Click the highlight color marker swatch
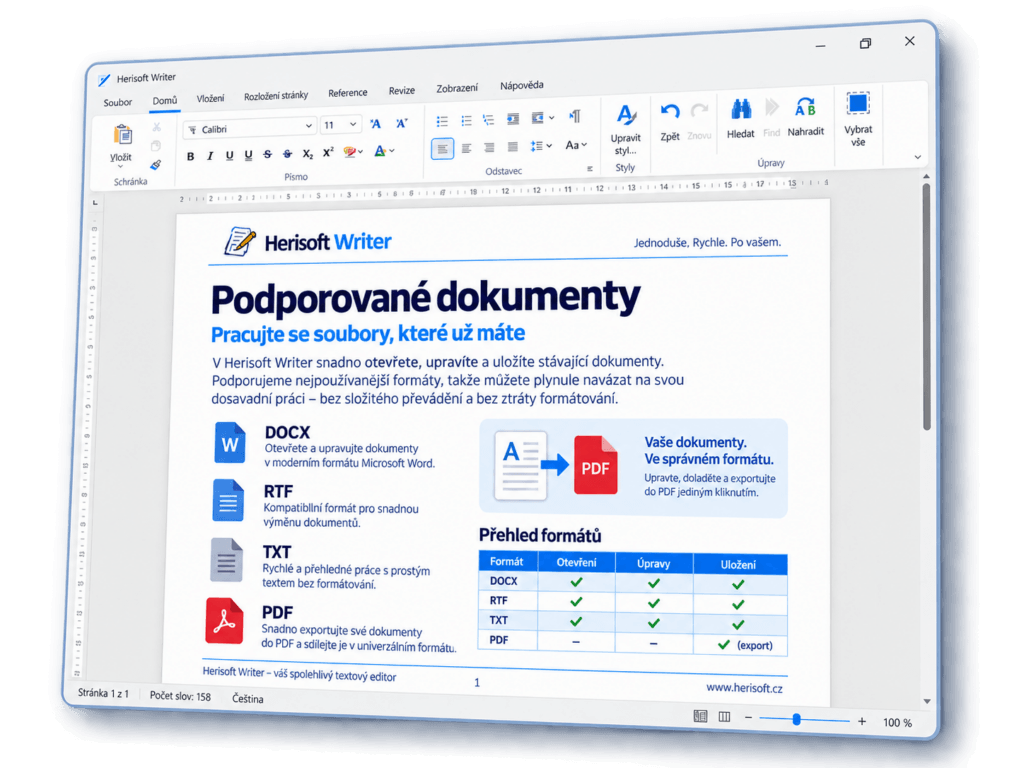Image resolution: width=1024 pixels, height=768 pixels. coord(349,152)
